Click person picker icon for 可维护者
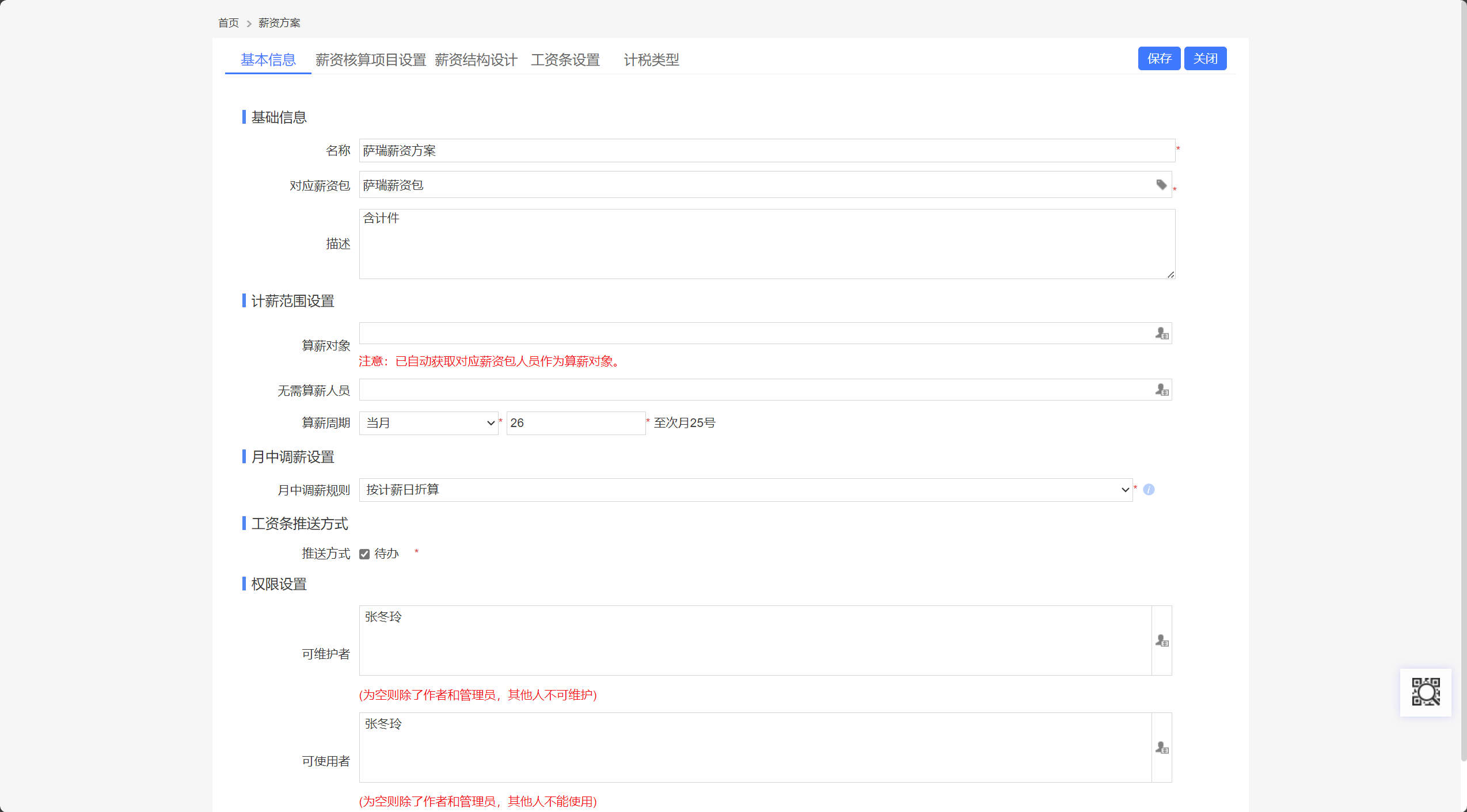 tap(1161, 641)
